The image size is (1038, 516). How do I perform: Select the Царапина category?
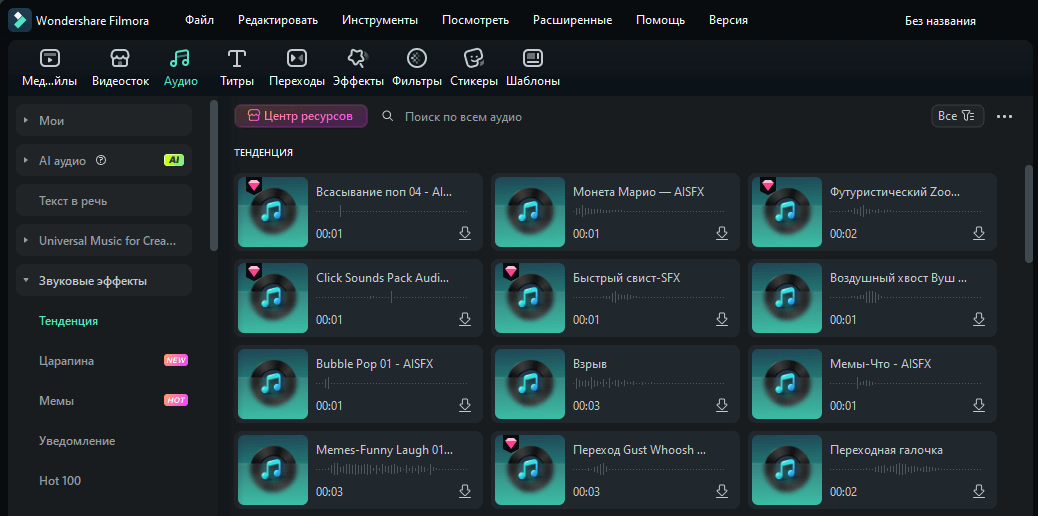pyautogui.click(x=66, y=360)
